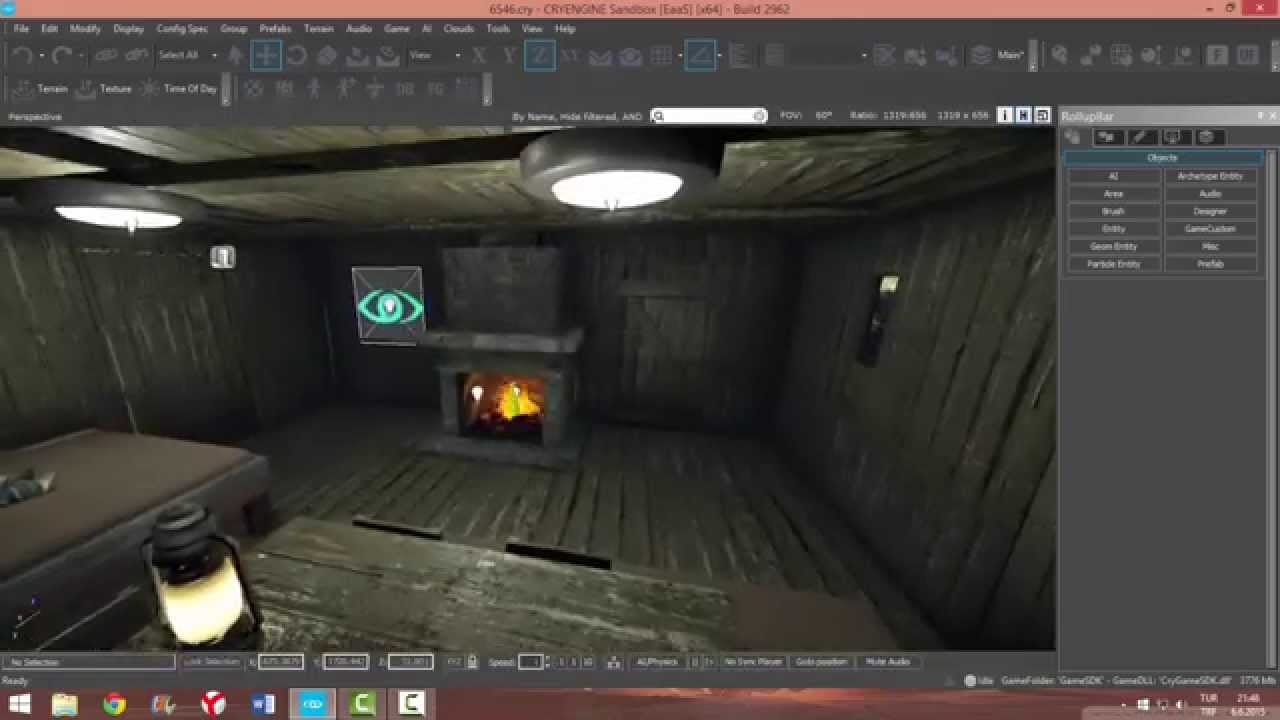The image size is (1280, 720).
Task: Open the Terrain menu
Action: pos(319,29)
